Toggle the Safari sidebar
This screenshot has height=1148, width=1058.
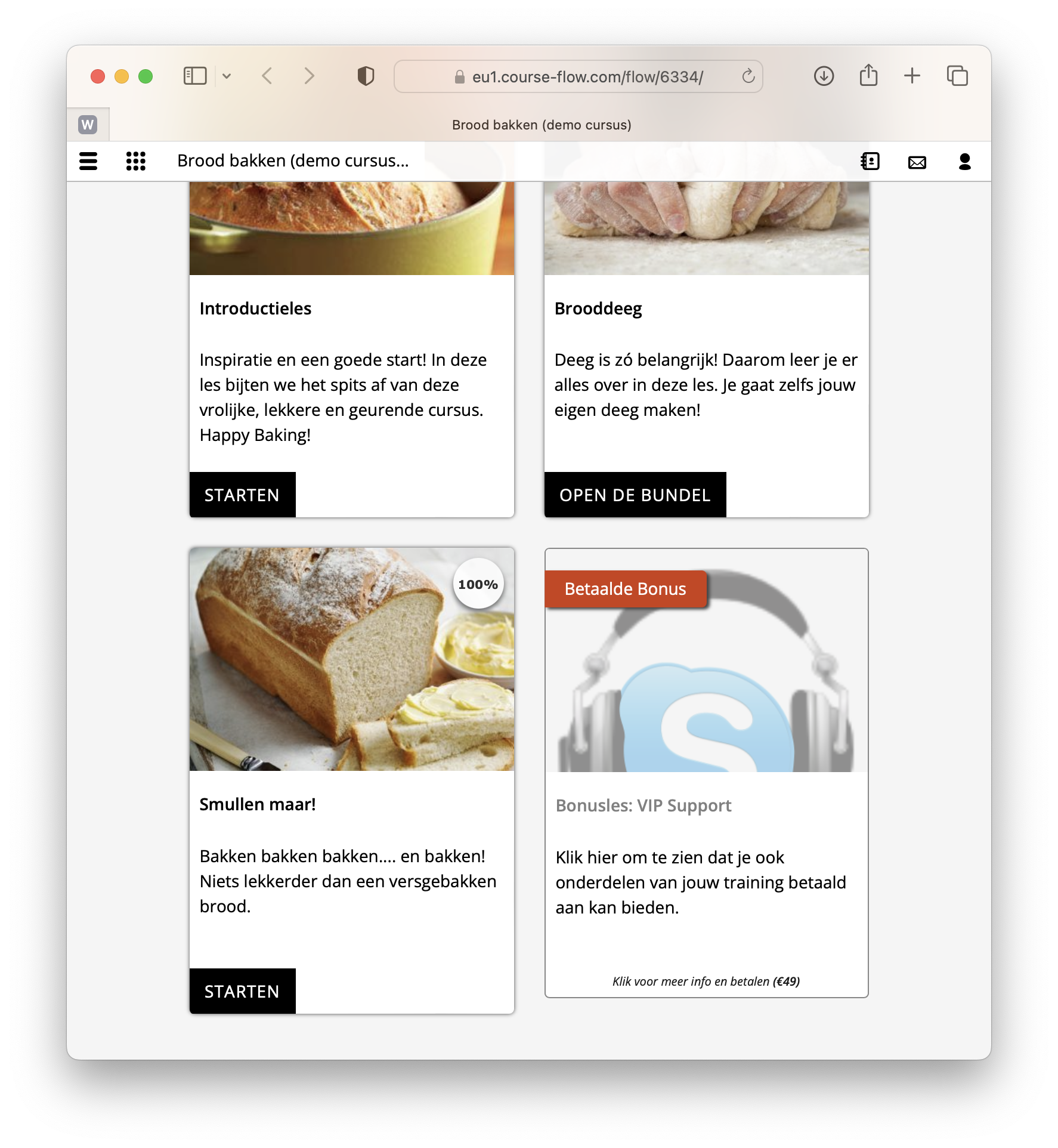pos(195,76)
